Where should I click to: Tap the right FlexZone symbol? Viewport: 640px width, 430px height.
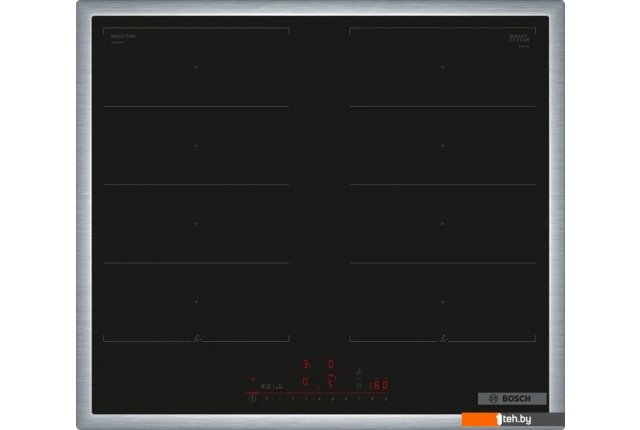pyautogui.click(x=442, y=339)
